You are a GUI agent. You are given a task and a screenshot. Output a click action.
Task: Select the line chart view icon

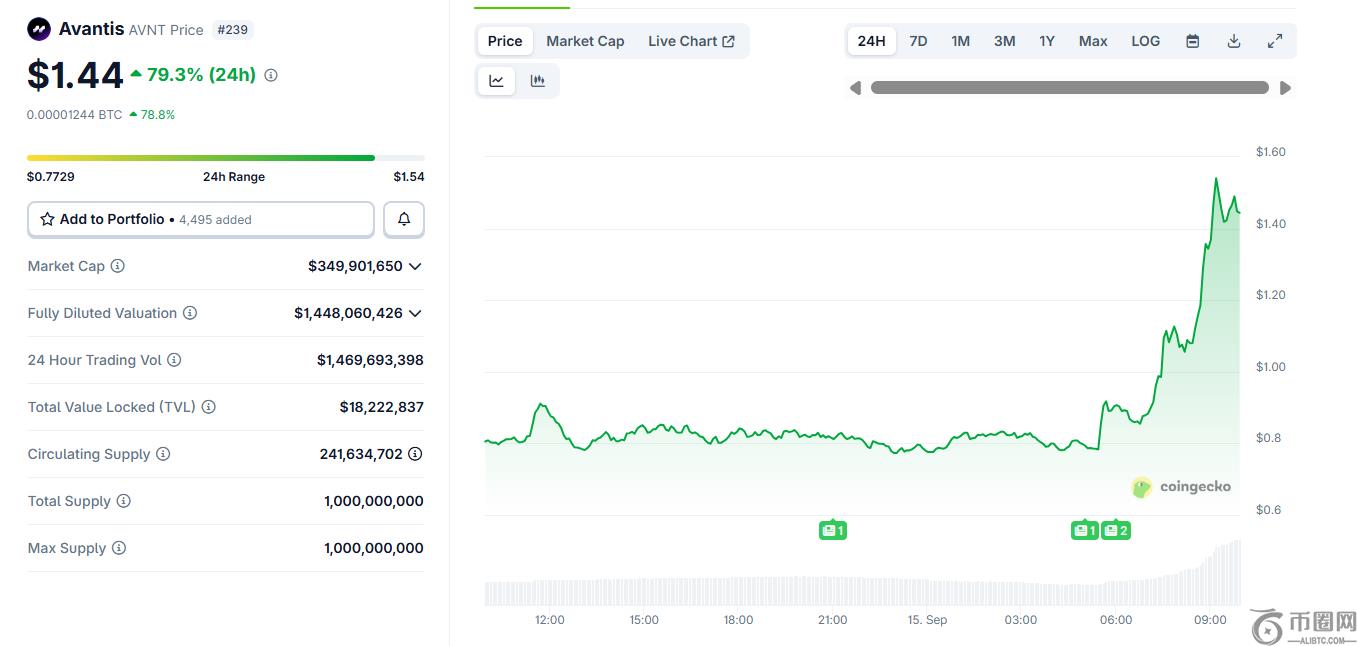click(x=496, y=81)
